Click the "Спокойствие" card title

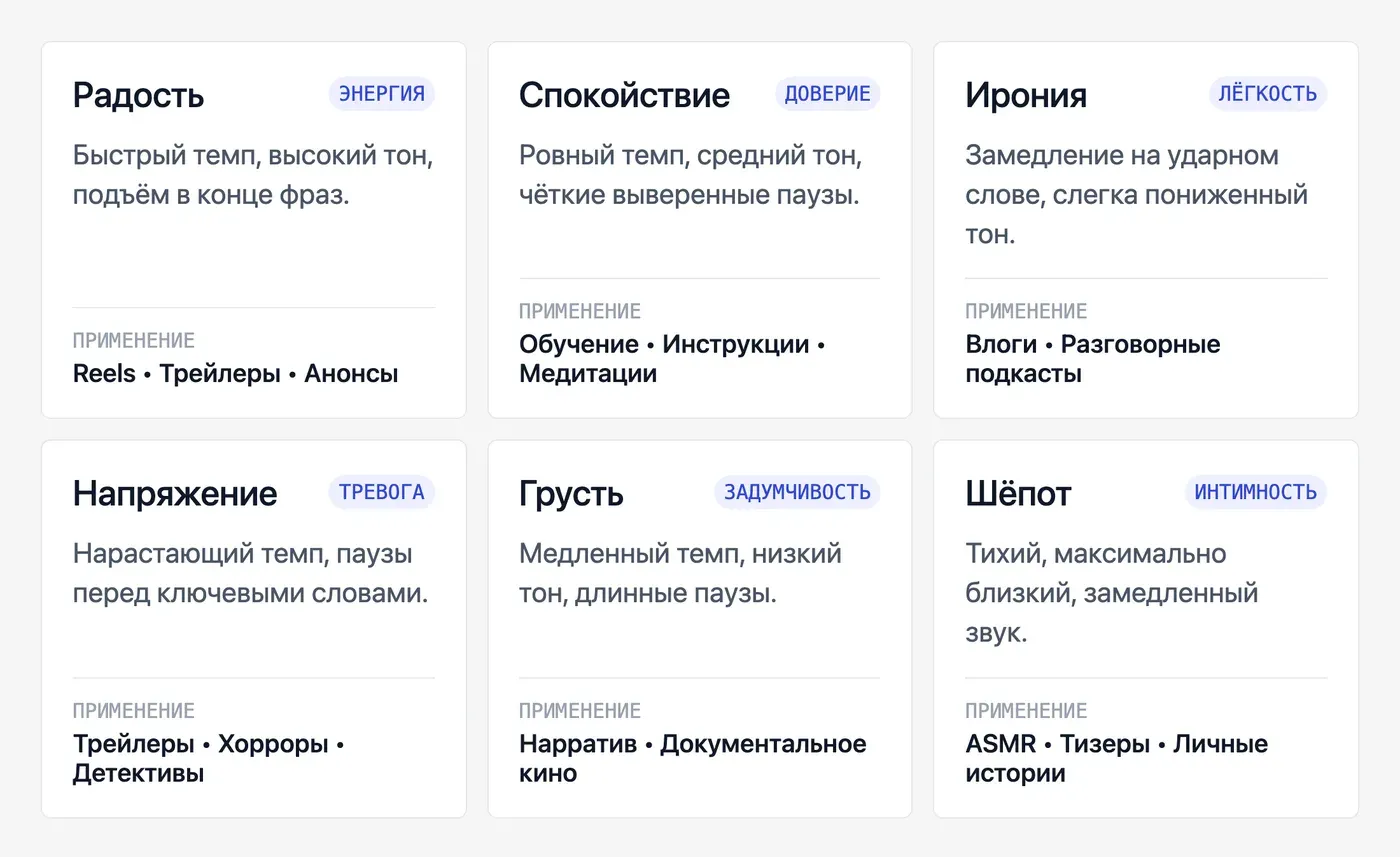click(x=625, y=95)
